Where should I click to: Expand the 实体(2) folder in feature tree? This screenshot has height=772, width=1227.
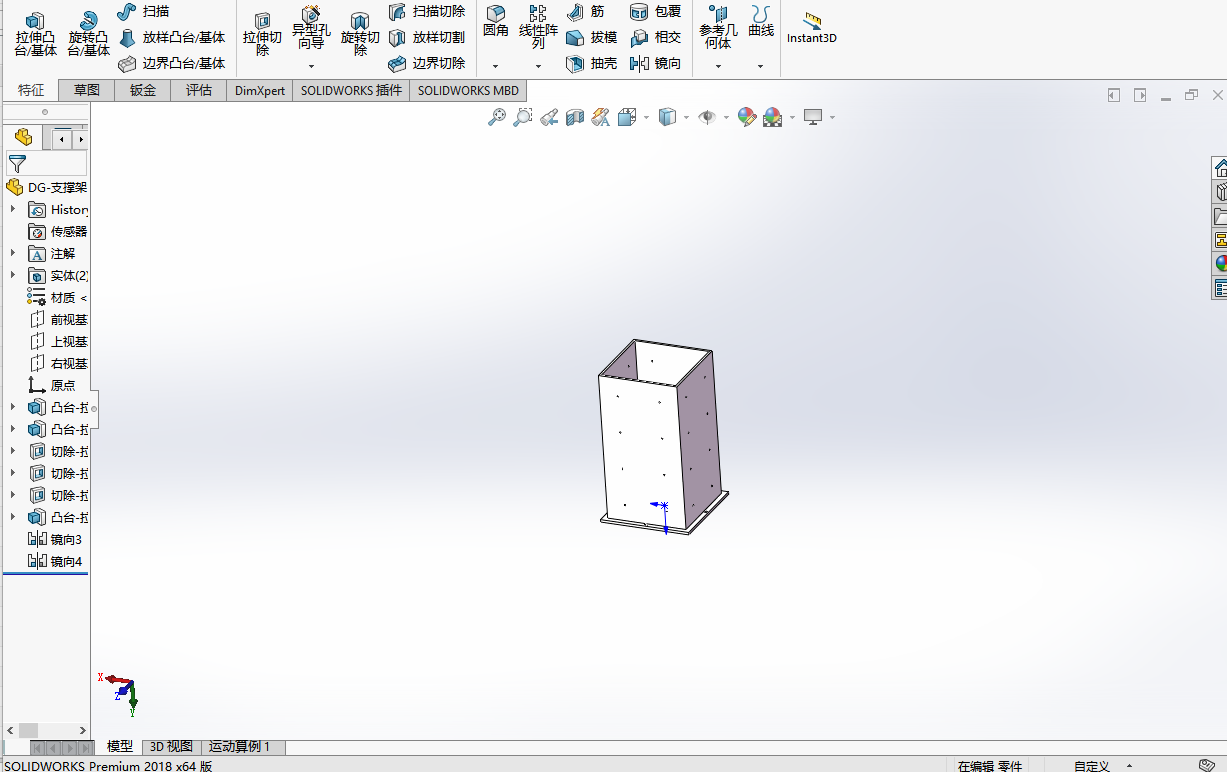[10, 275]
